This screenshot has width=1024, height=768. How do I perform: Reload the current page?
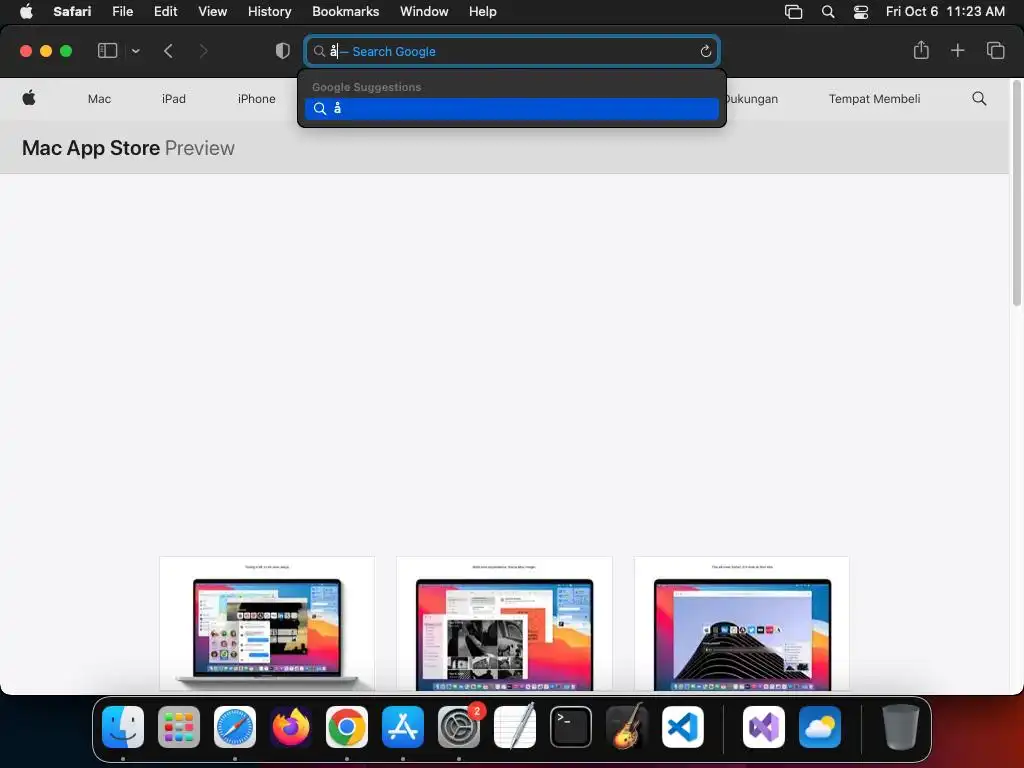pyautogui.click(x=705, y=51)
